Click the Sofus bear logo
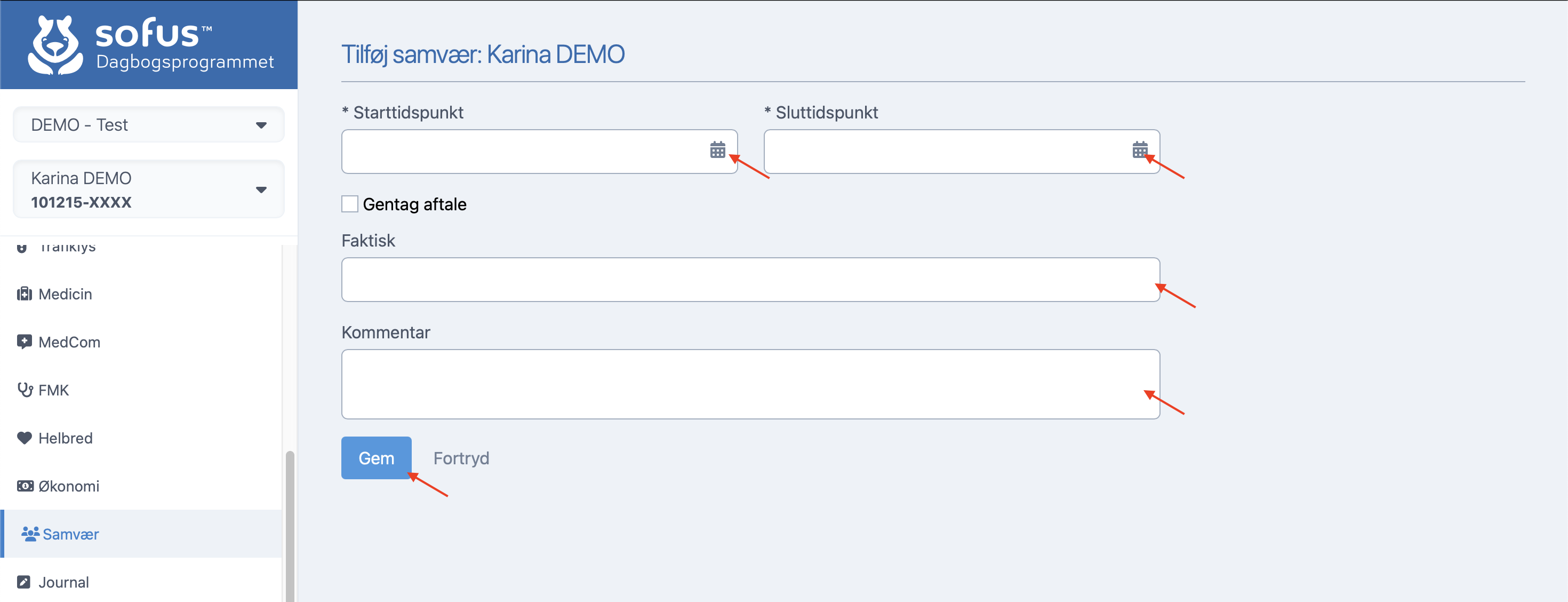The width and height of the screenshot is (1568, 602). click(x=55, y=46)
